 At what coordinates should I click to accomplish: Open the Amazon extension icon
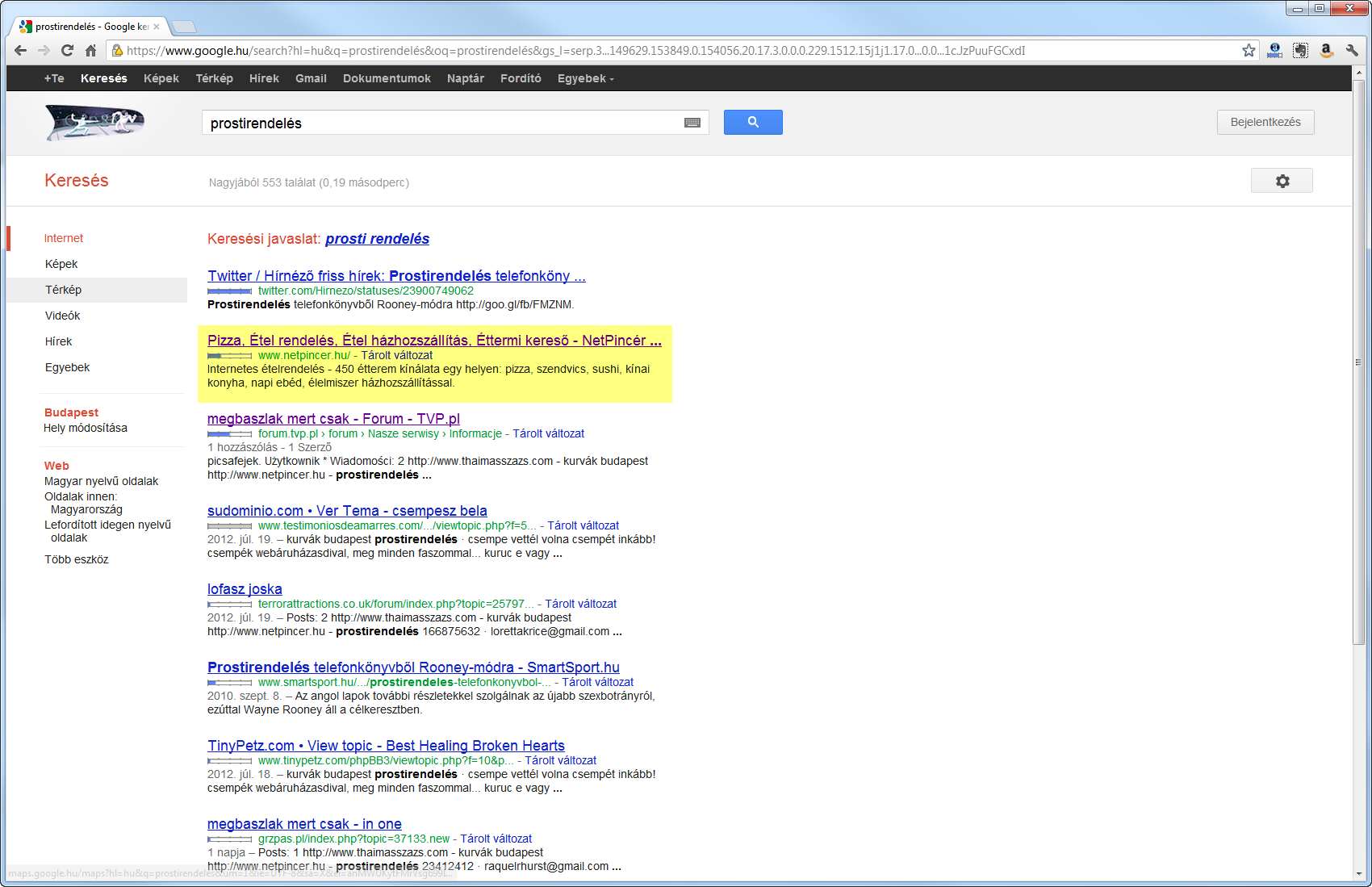(1326, 50)
